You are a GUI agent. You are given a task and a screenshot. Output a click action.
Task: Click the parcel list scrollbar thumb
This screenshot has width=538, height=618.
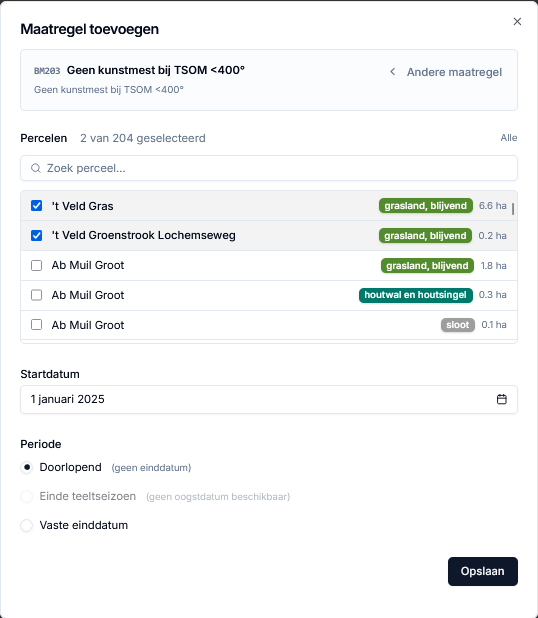tap(513, 209)
